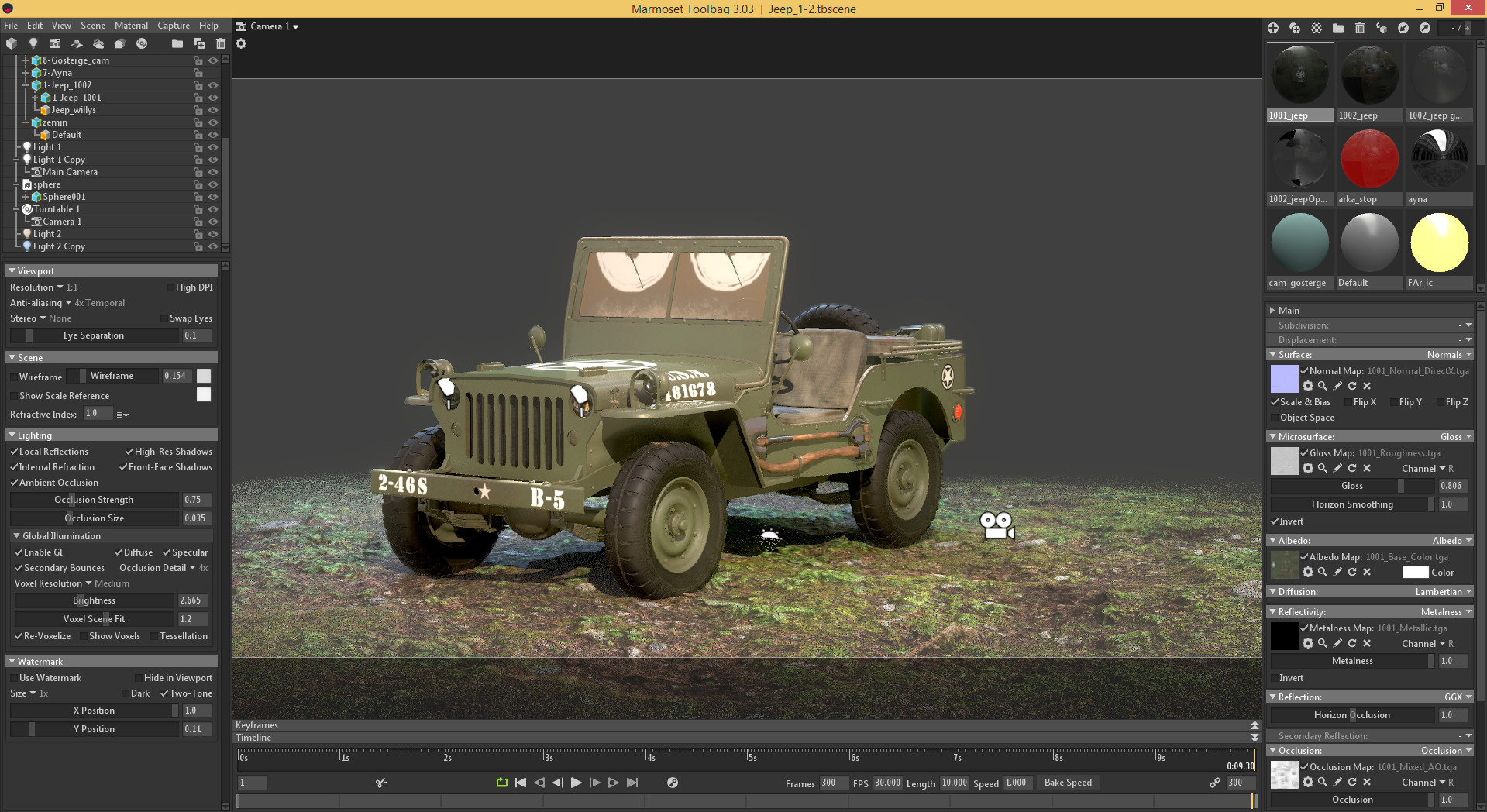This screenshot has width=1487, height=812.
Task: Click the Bake Speed button
Action: [x=1068, y=783]
